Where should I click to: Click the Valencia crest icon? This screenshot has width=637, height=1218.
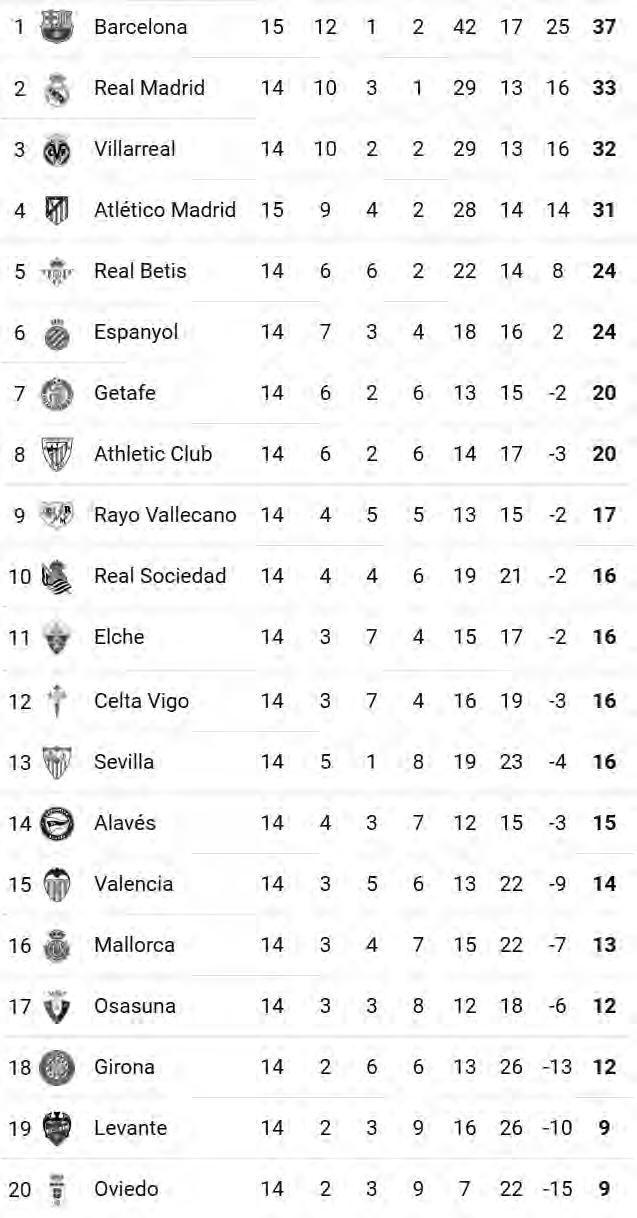(56, 884)
